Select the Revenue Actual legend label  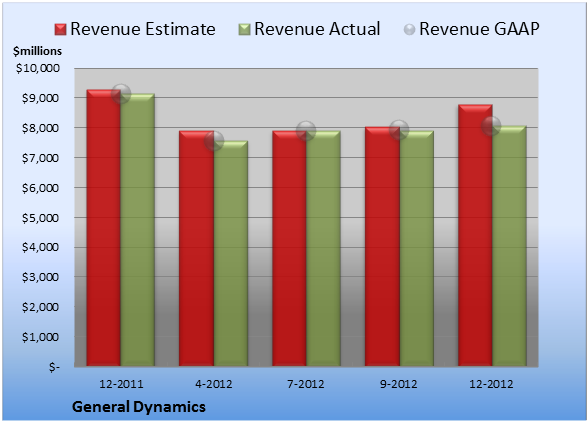click(317, 29)
